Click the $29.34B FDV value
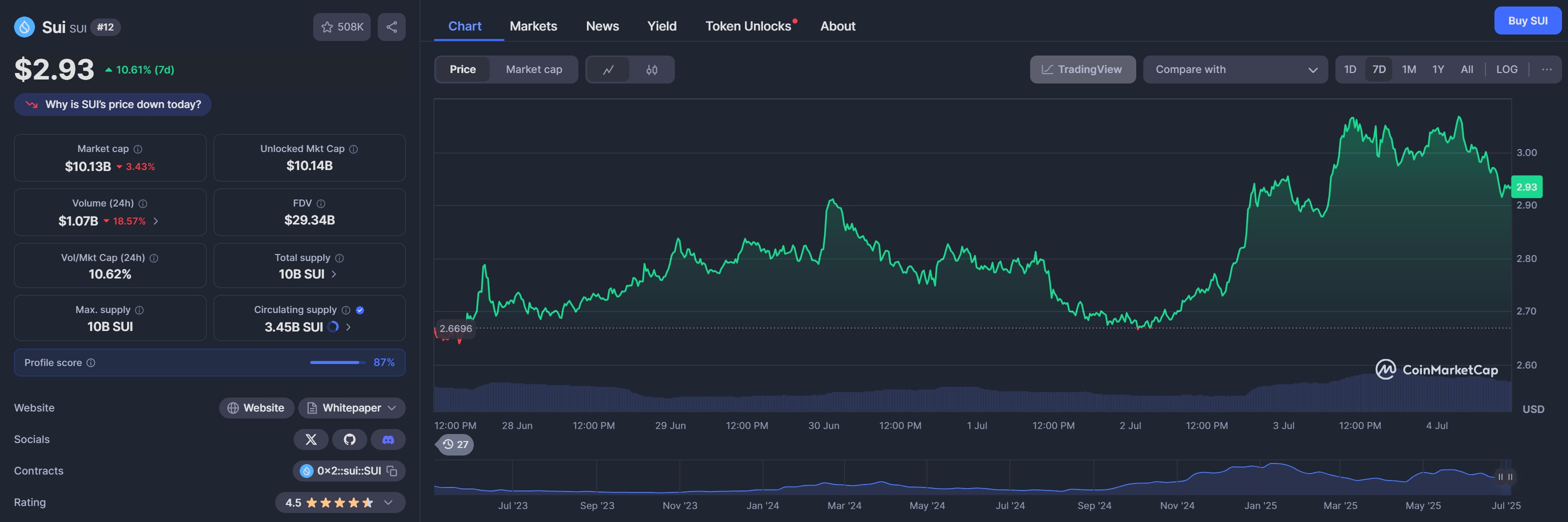The width and height of the screenshot is (1568, 522). (309, 220)
